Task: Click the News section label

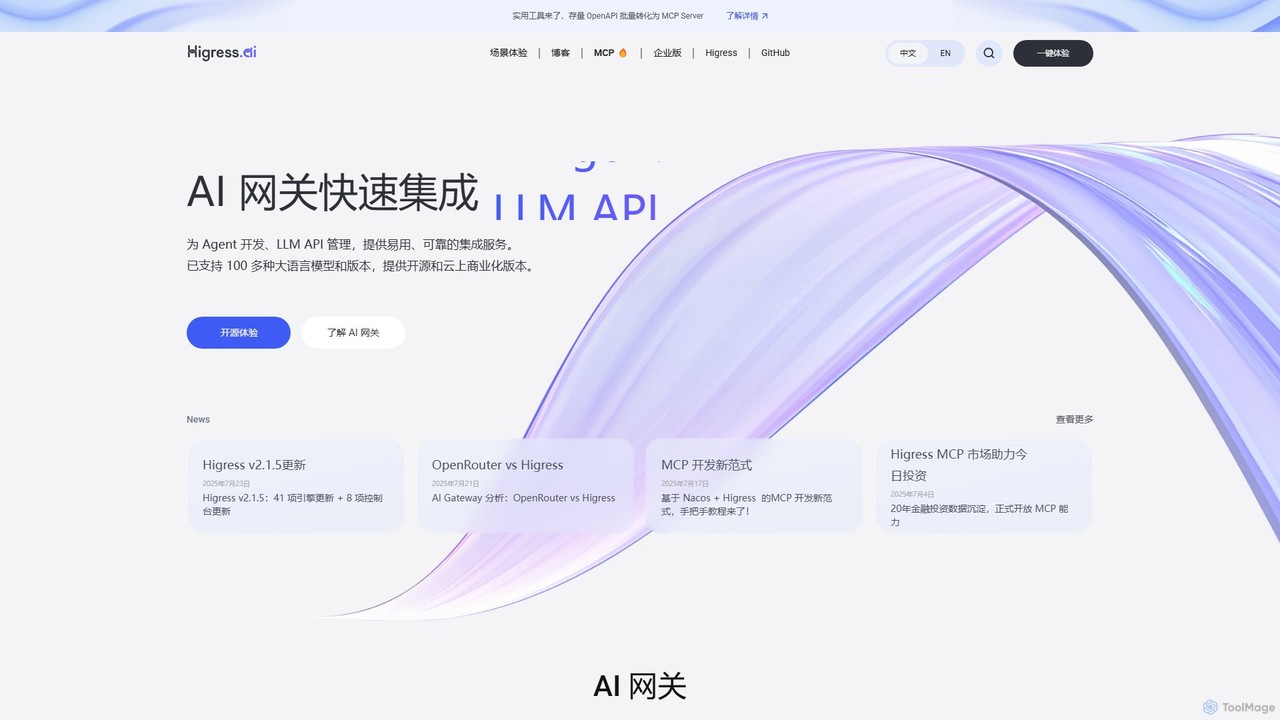Action: [198, 420]
